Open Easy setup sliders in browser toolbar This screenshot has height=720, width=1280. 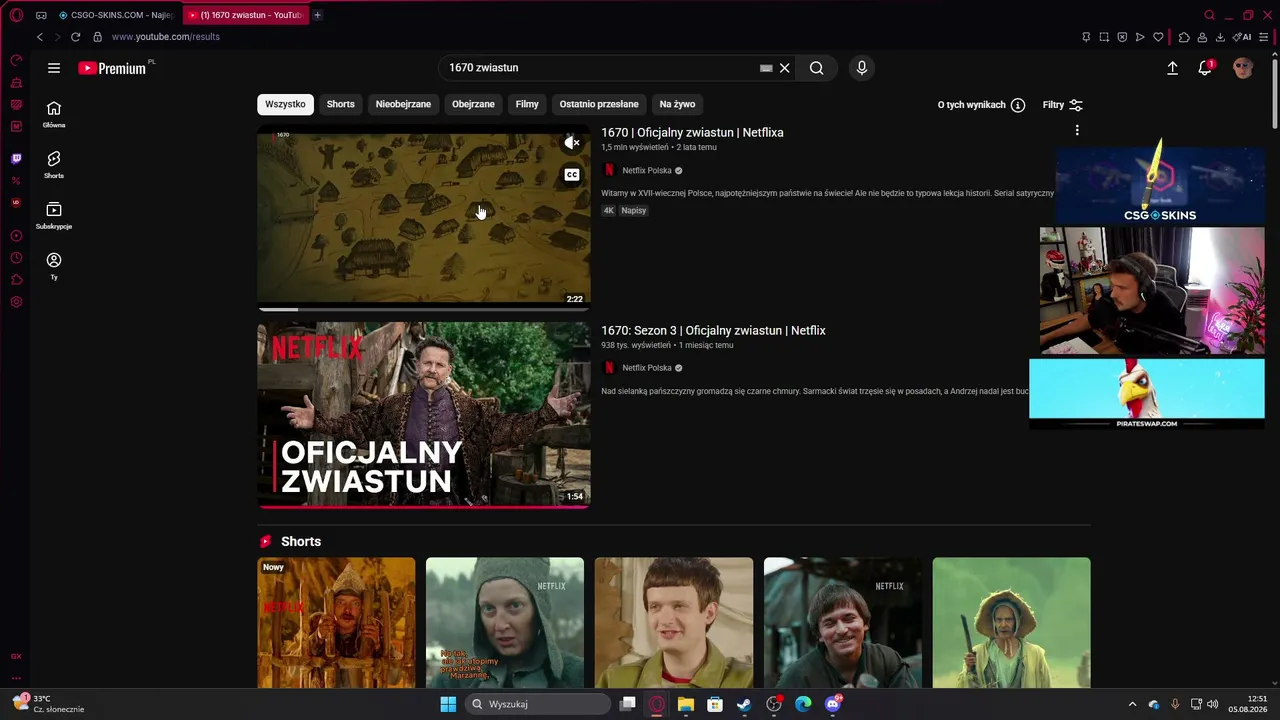[x=1264, y=37]
